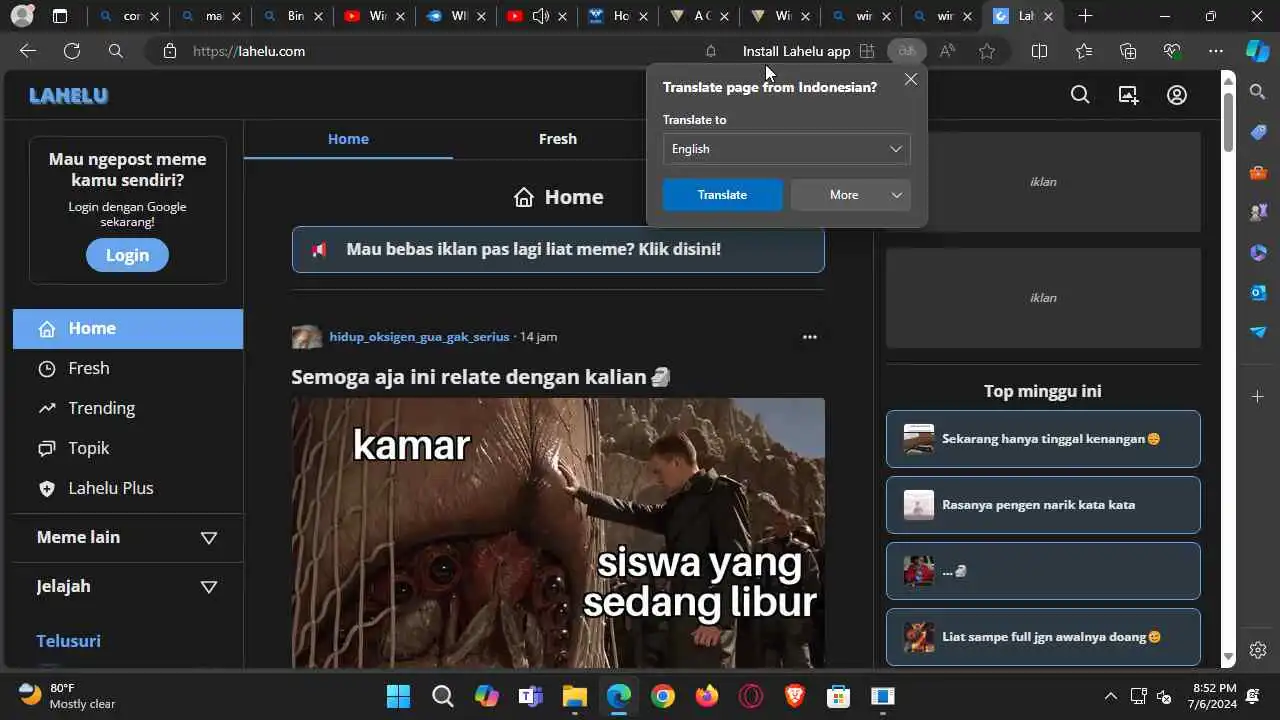The width and height of the screenshot is (1280, 720).
Task: Open the tab actions menu icon
Action: click(60, 16)
